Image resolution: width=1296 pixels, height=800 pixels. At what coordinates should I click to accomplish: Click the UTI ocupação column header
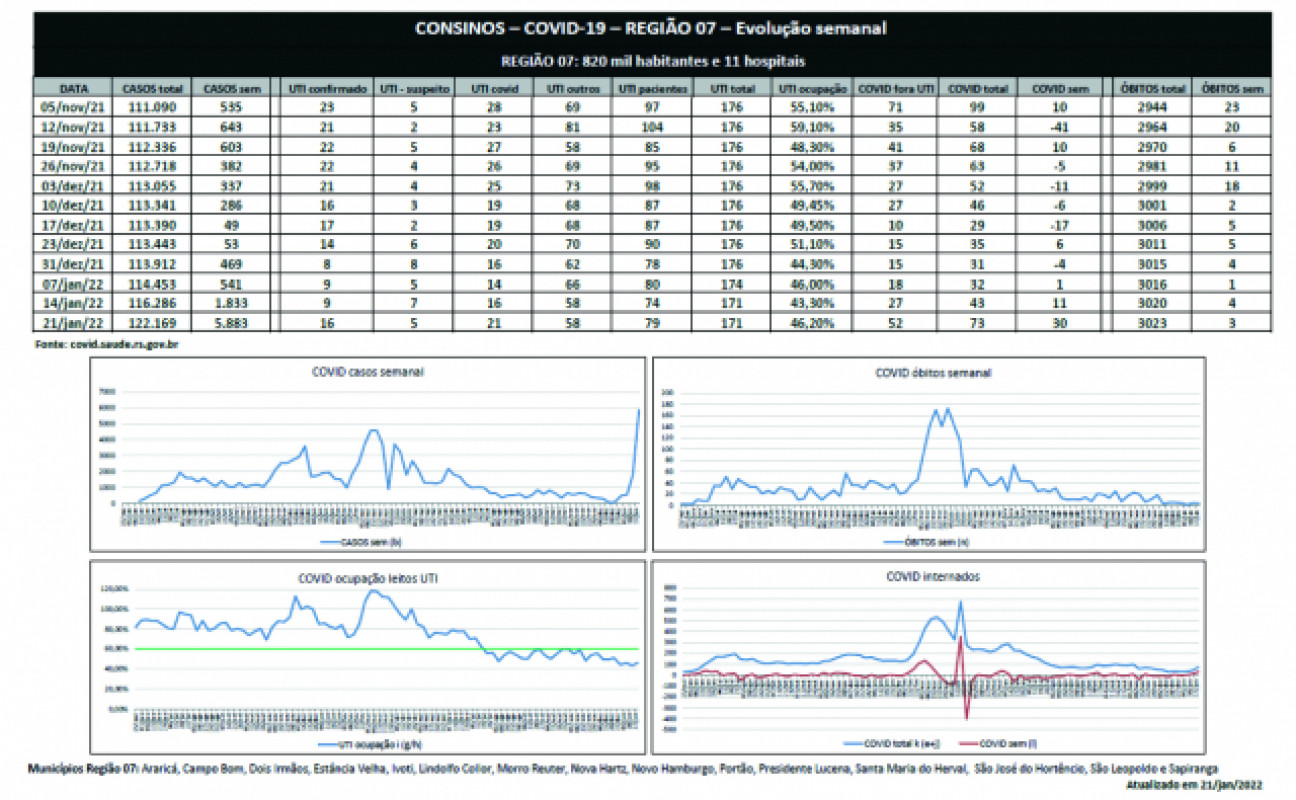point(812,89)
